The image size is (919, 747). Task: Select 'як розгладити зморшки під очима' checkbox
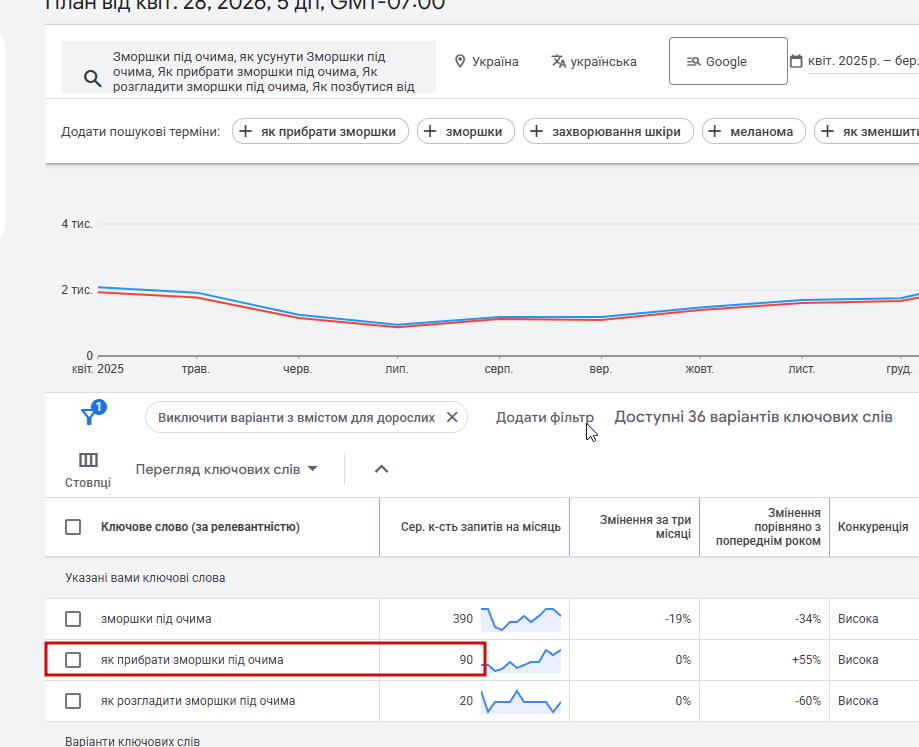coord(73,701)
